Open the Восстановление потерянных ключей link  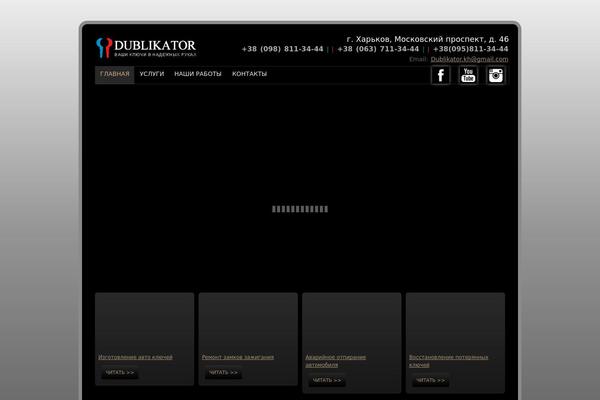click(x=448, y=361)
